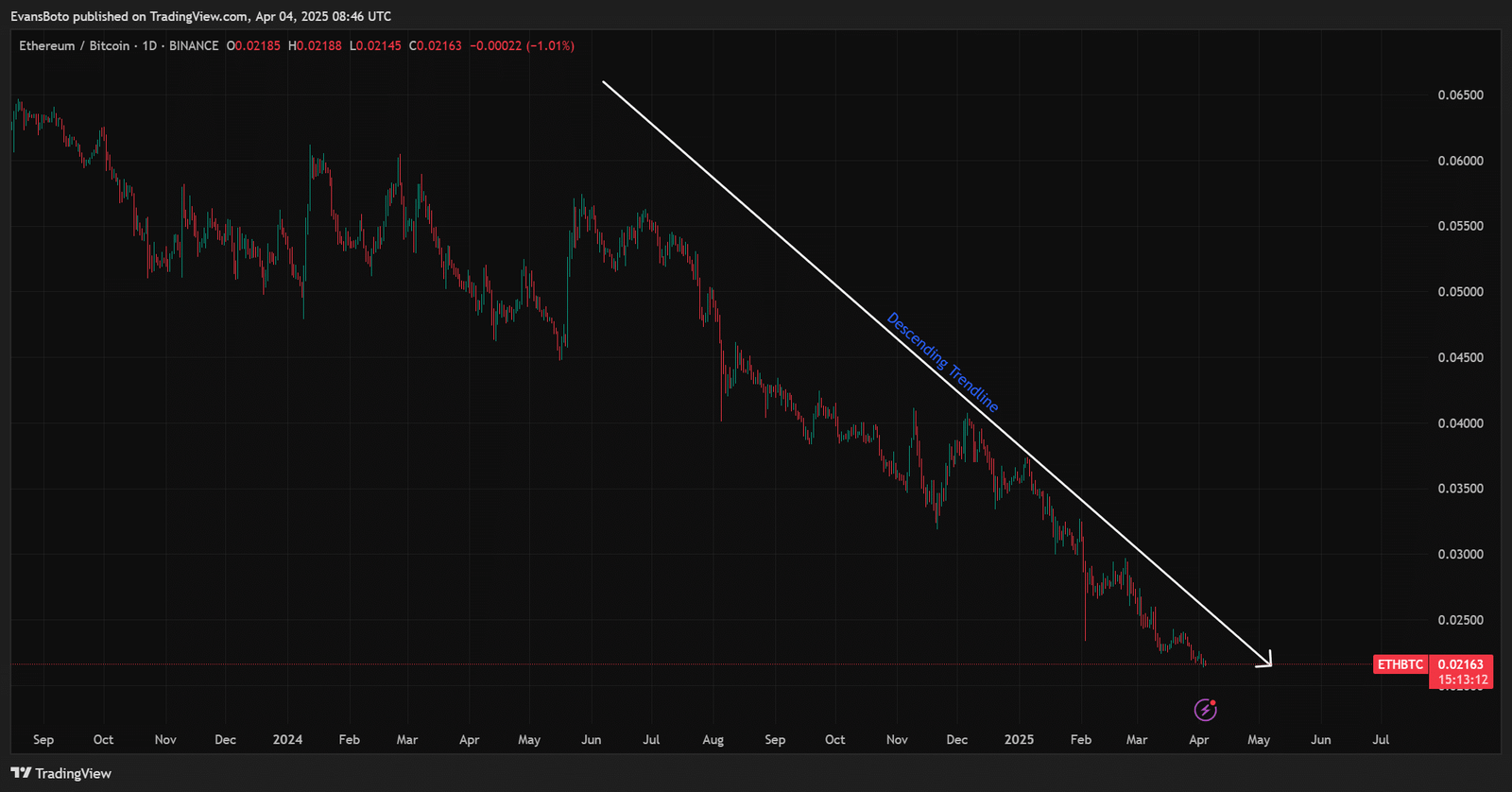1512x792 pixels.
Task: Click the TradingView logo at bottom left
Action: (x=61, y=773)
